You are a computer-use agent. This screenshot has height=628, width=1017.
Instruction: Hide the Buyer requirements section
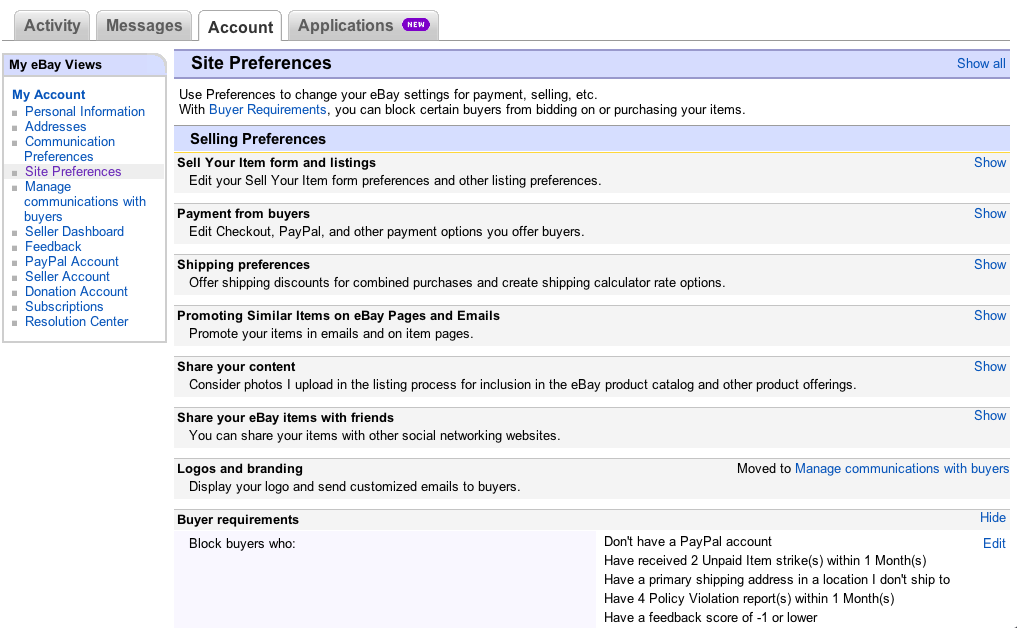(x=993, y=517)
